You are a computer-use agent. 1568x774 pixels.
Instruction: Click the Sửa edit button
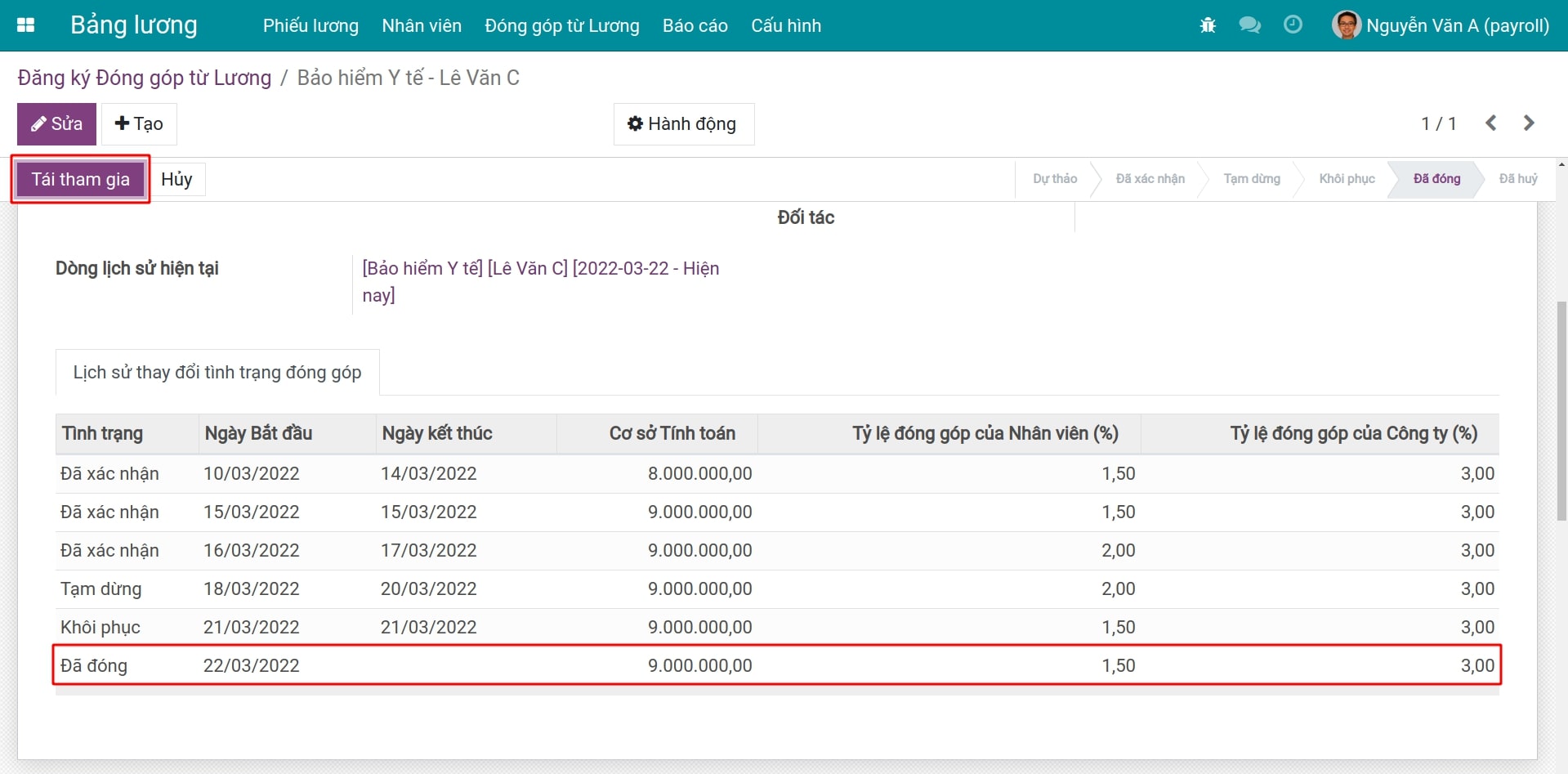click(56, 124)
